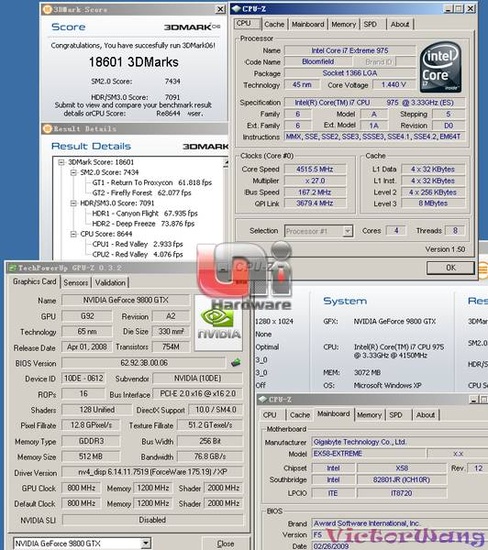488x550 pixels.
Task: Select CPU1 - Red Valley 2.933 fps row
Action: (138, 244)
